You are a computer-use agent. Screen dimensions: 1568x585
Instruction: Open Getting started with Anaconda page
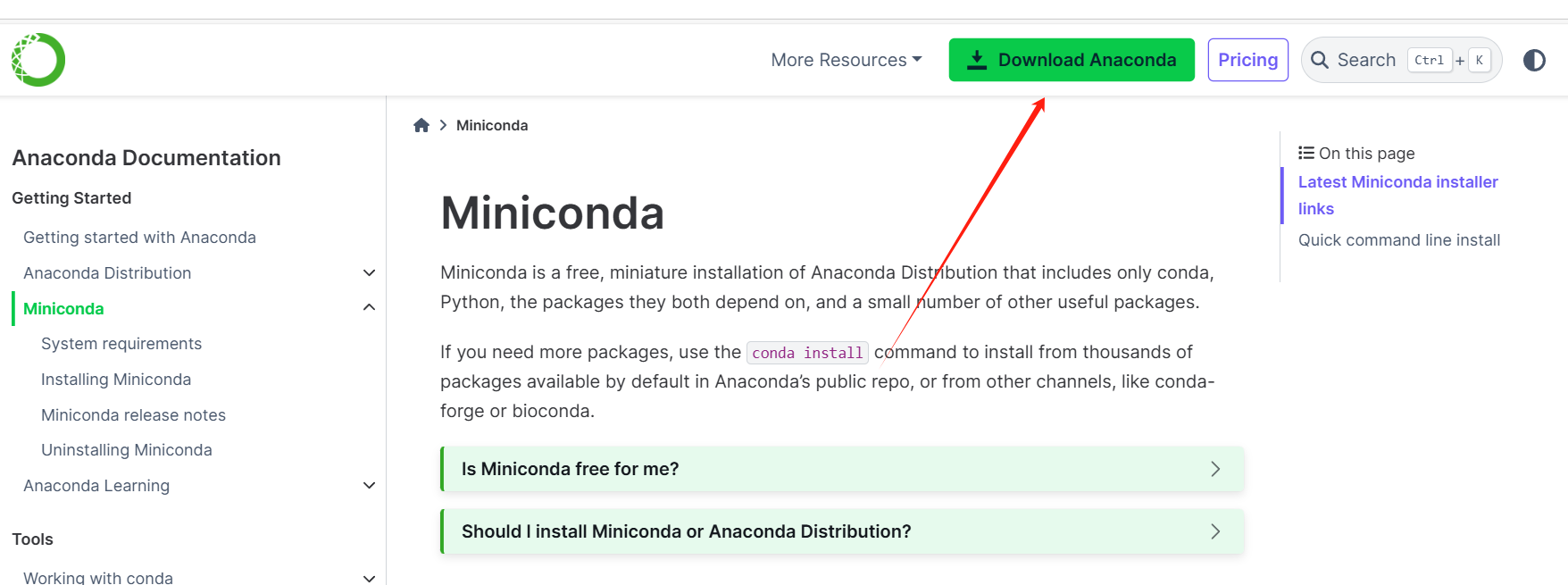click(x=139, y=238)
